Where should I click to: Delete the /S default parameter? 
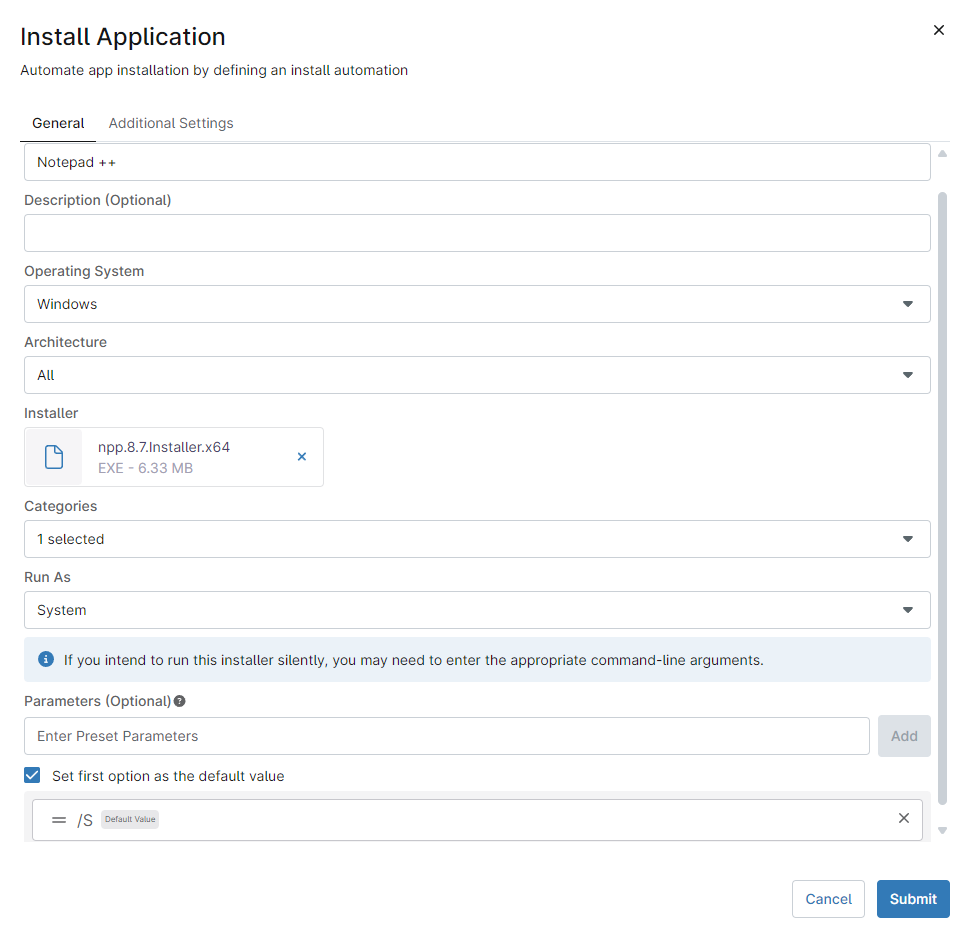pyautogui.click(x=903, y=818)
